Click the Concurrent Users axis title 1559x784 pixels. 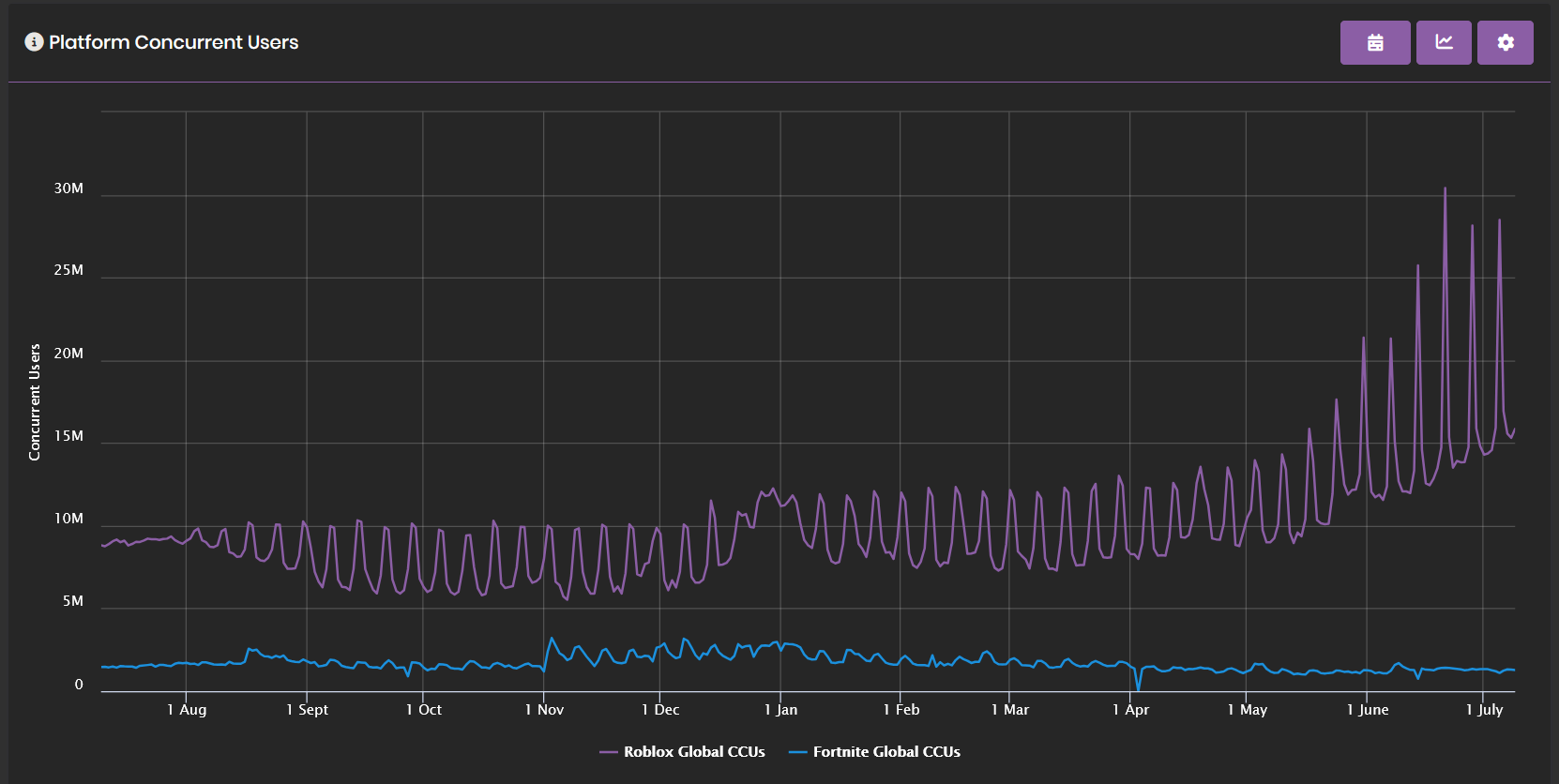(35, 401)
